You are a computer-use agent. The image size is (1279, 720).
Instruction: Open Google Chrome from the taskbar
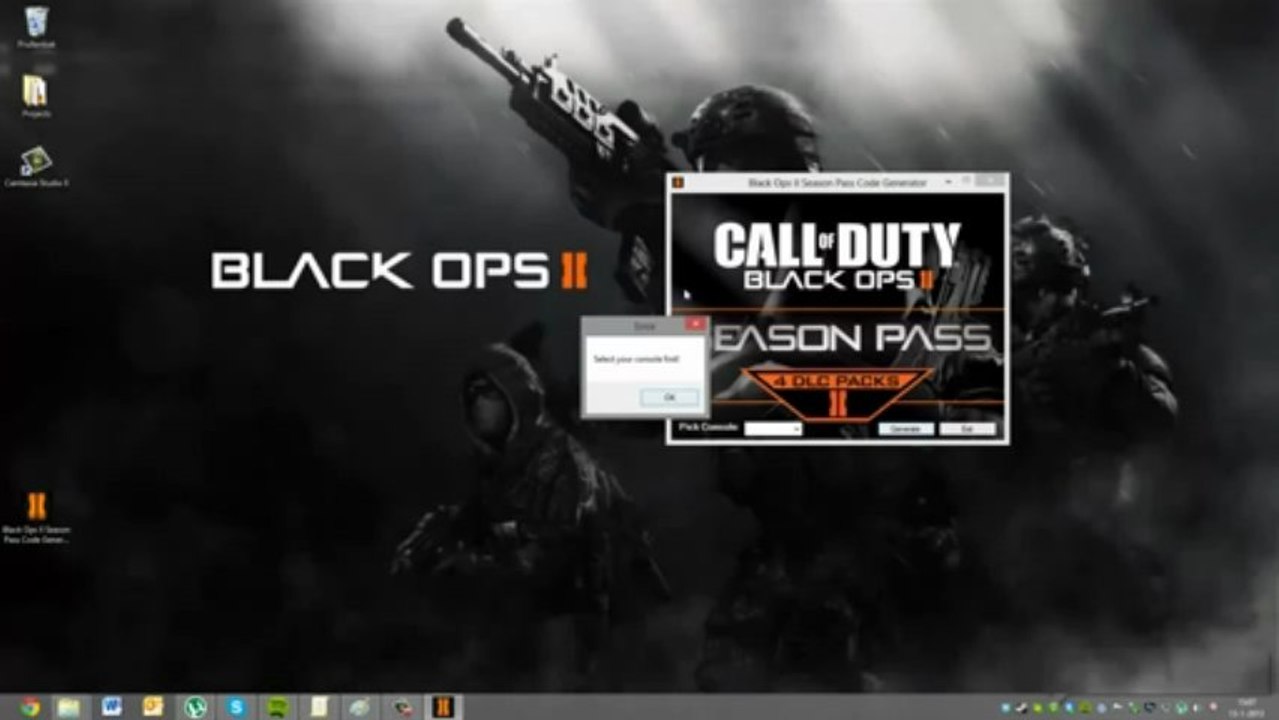[x=29, y=707]
